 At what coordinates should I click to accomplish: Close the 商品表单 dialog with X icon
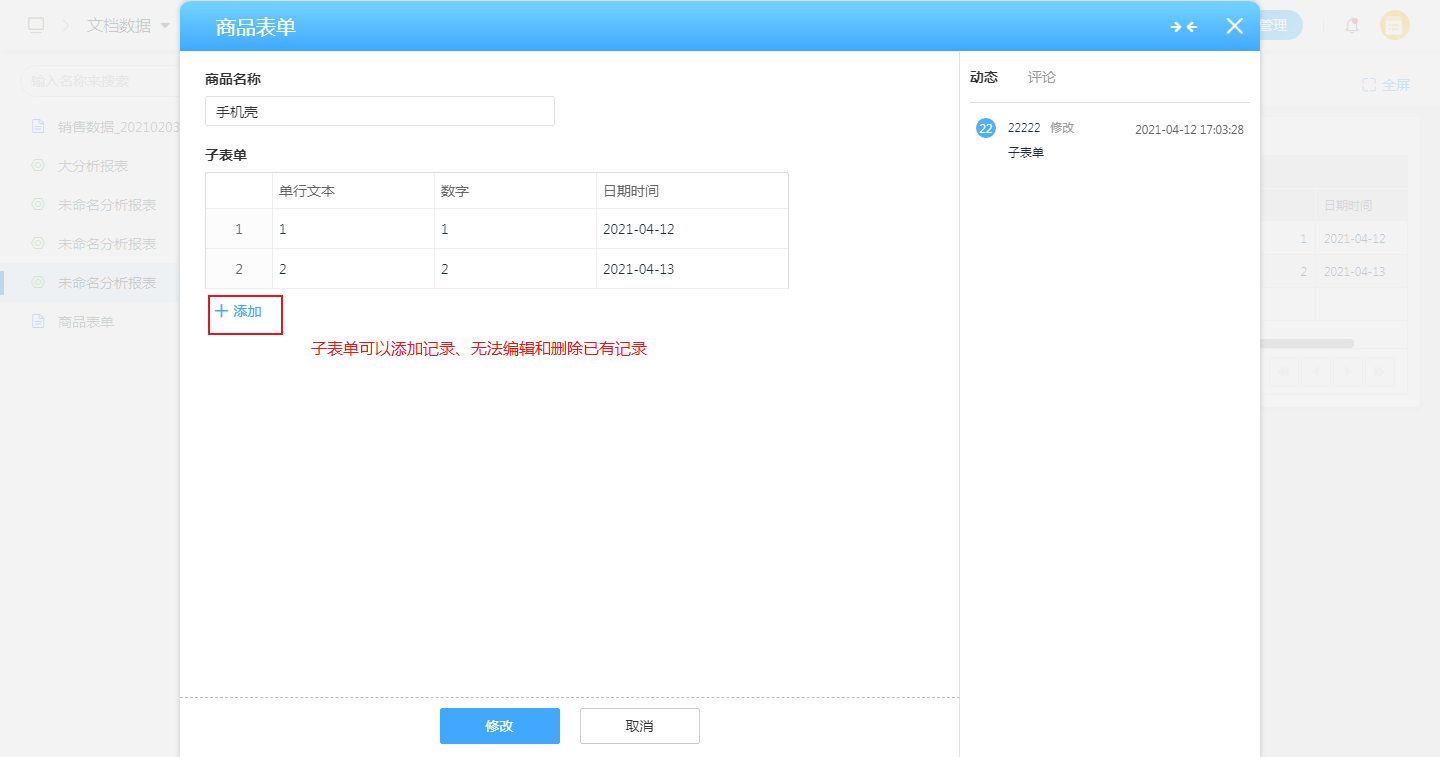coord(1235,26)
